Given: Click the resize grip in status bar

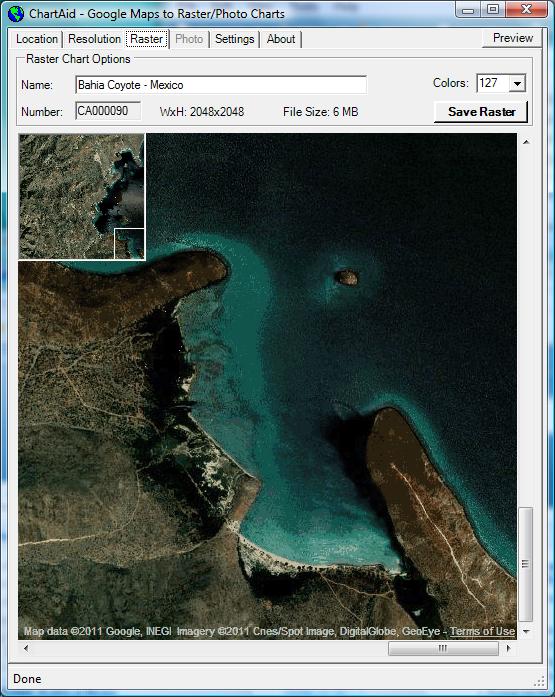Looking at the screenshot, I should coord(539,681).
